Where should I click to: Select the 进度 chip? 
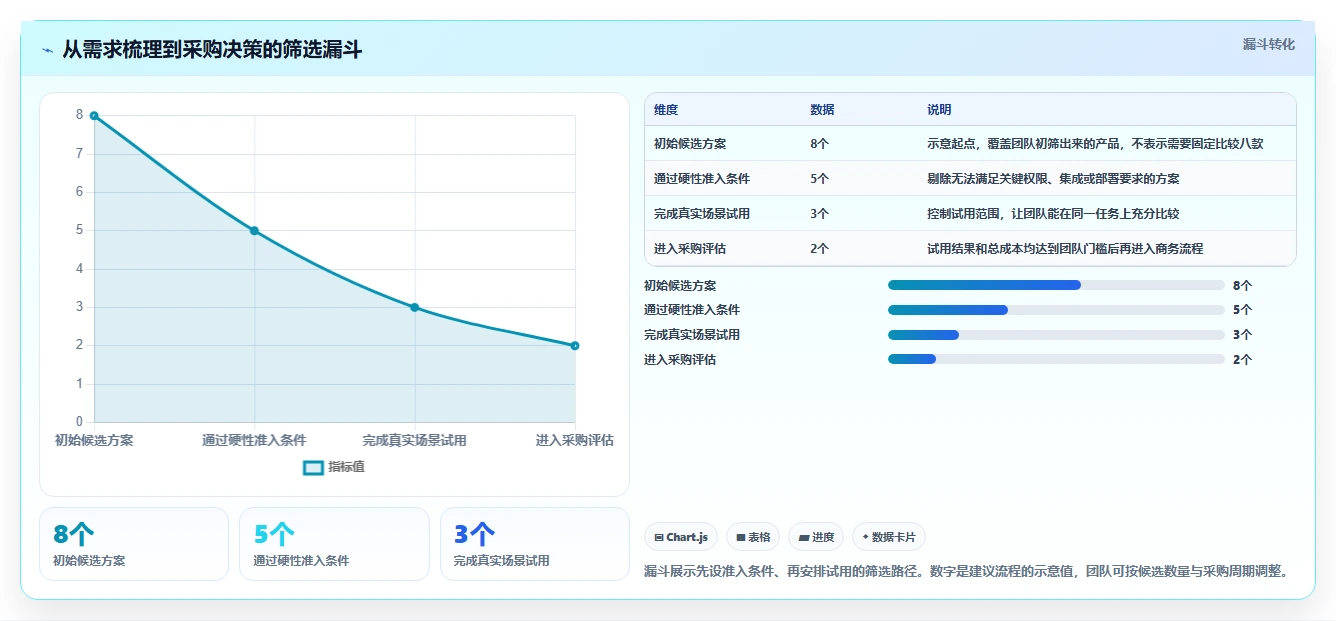[x=815, y=537]
